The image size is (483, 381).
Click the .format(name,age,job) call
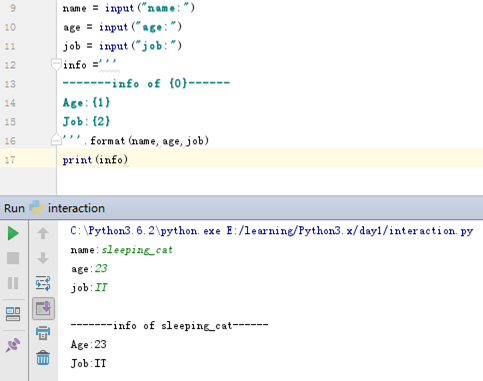coord(146,141)
